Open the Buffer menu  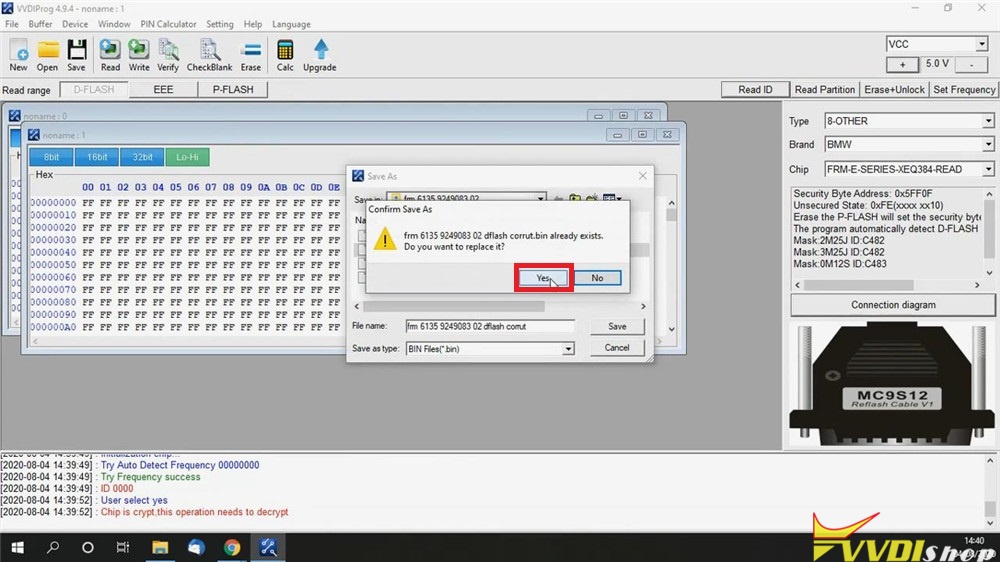tap(40, 24)
